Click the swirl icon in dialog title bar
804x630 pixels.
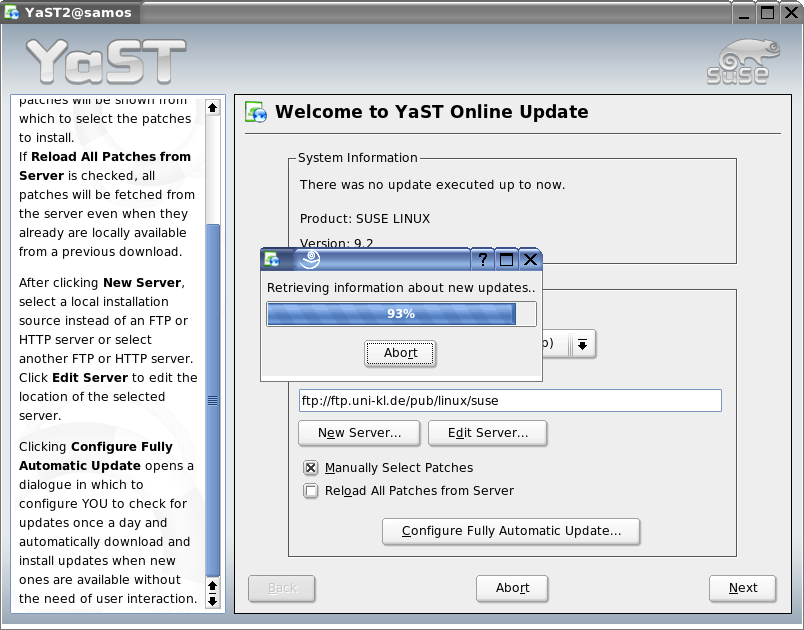[309, 259]
